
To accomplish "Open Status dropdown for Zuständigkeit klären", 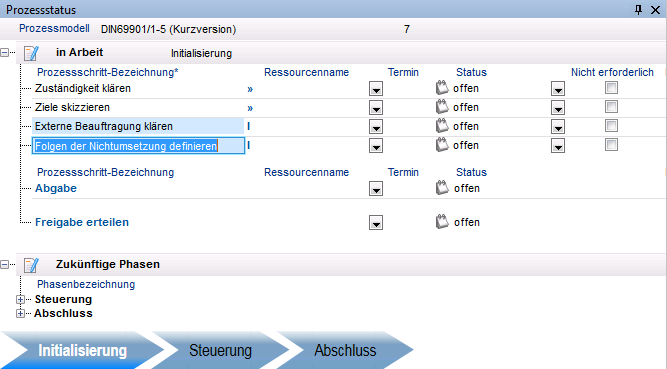I will coord(558,89).
